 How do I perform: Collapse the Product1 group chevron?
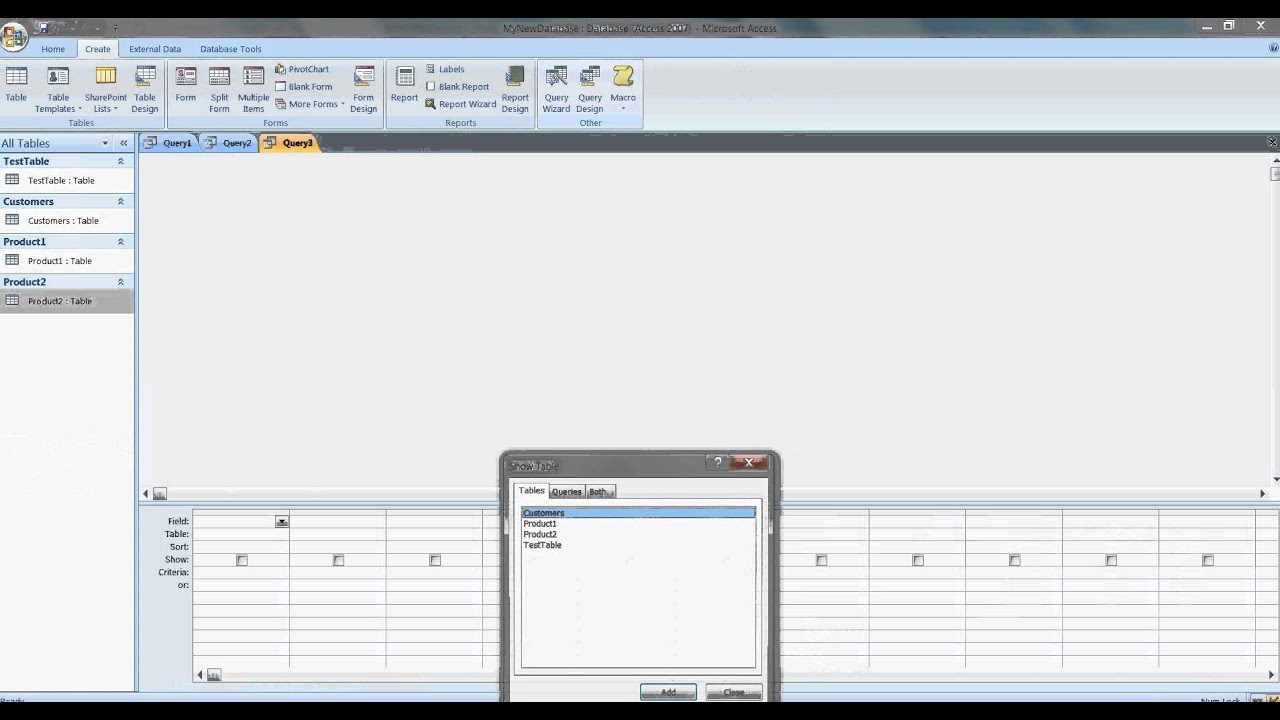121,241
